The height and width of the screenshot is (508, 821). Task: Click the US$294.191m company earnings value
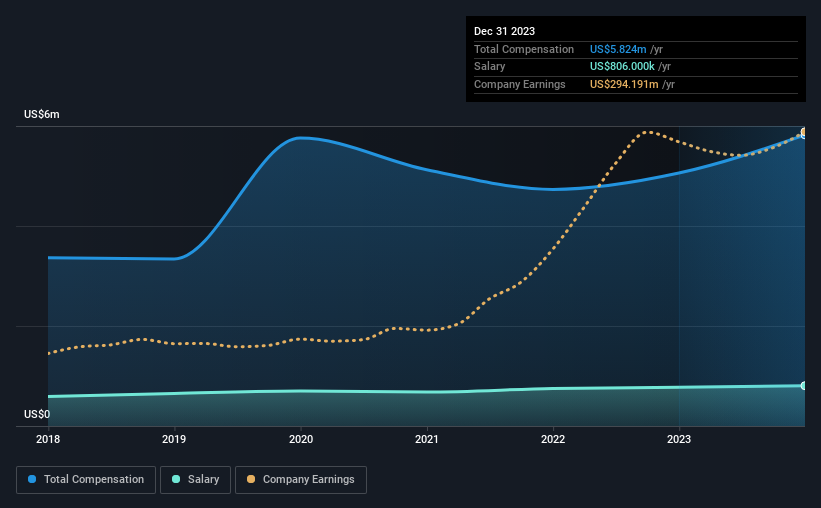[x=624, y=84]
